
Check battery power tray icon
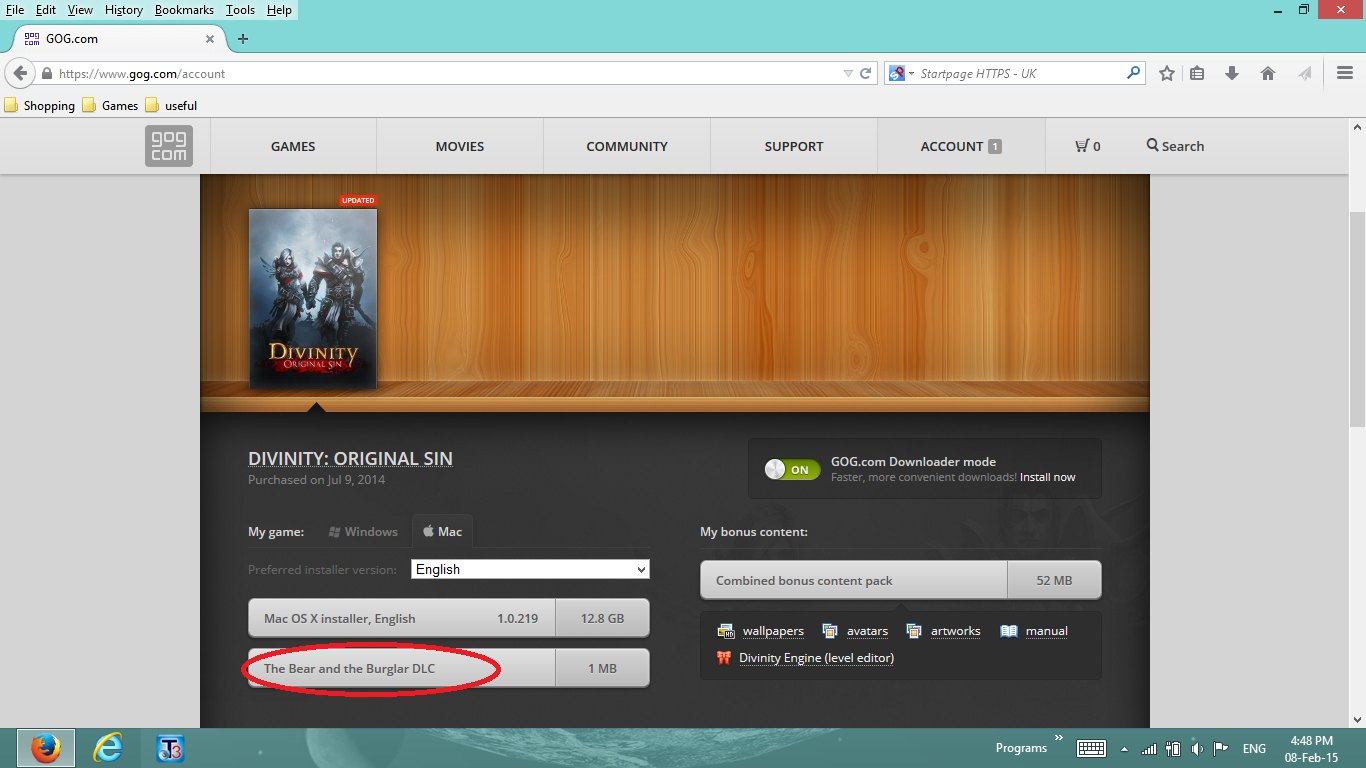(1173, 748)
